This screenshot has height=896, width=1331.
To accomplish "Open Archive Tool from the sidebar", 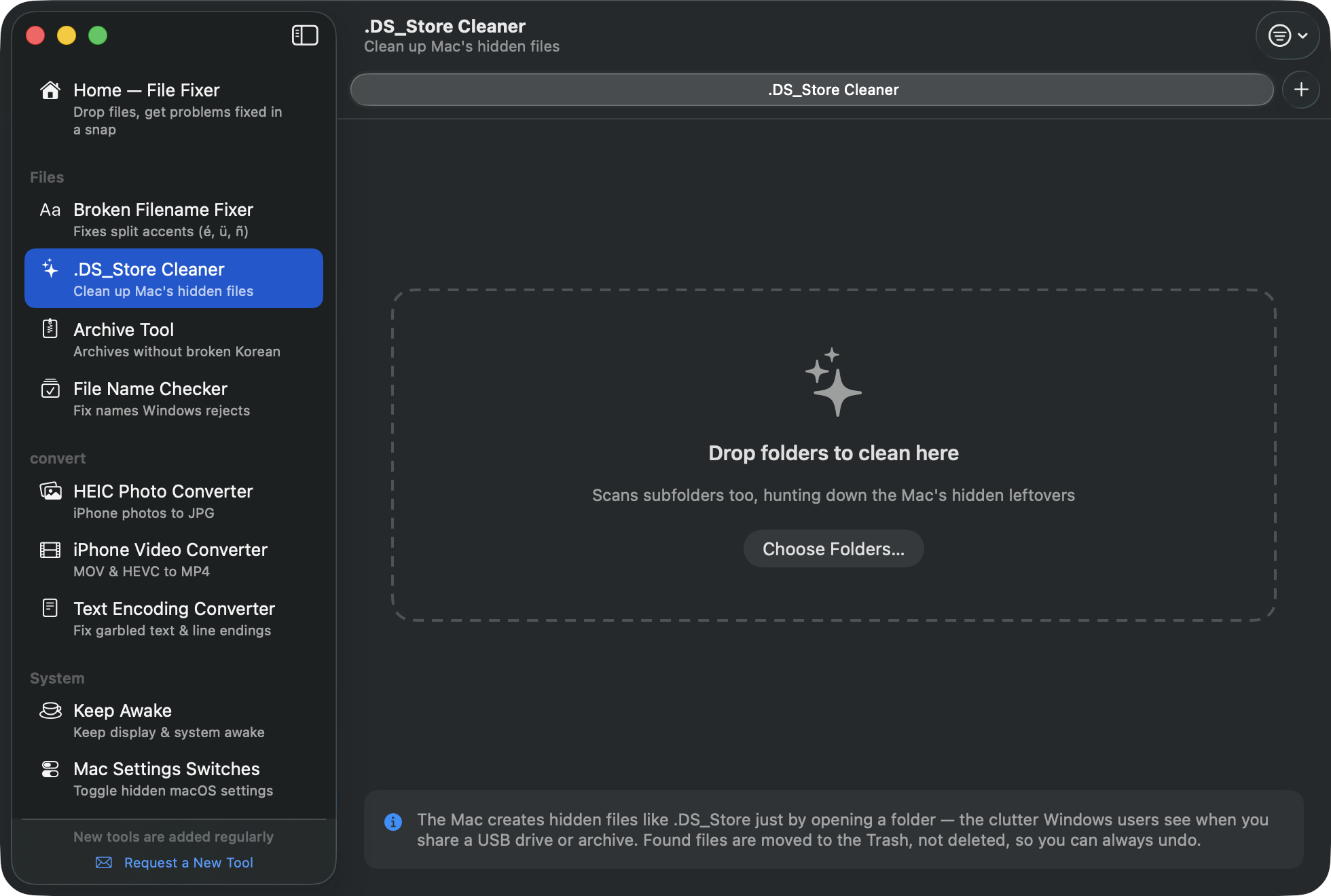I will coord(174,339).
